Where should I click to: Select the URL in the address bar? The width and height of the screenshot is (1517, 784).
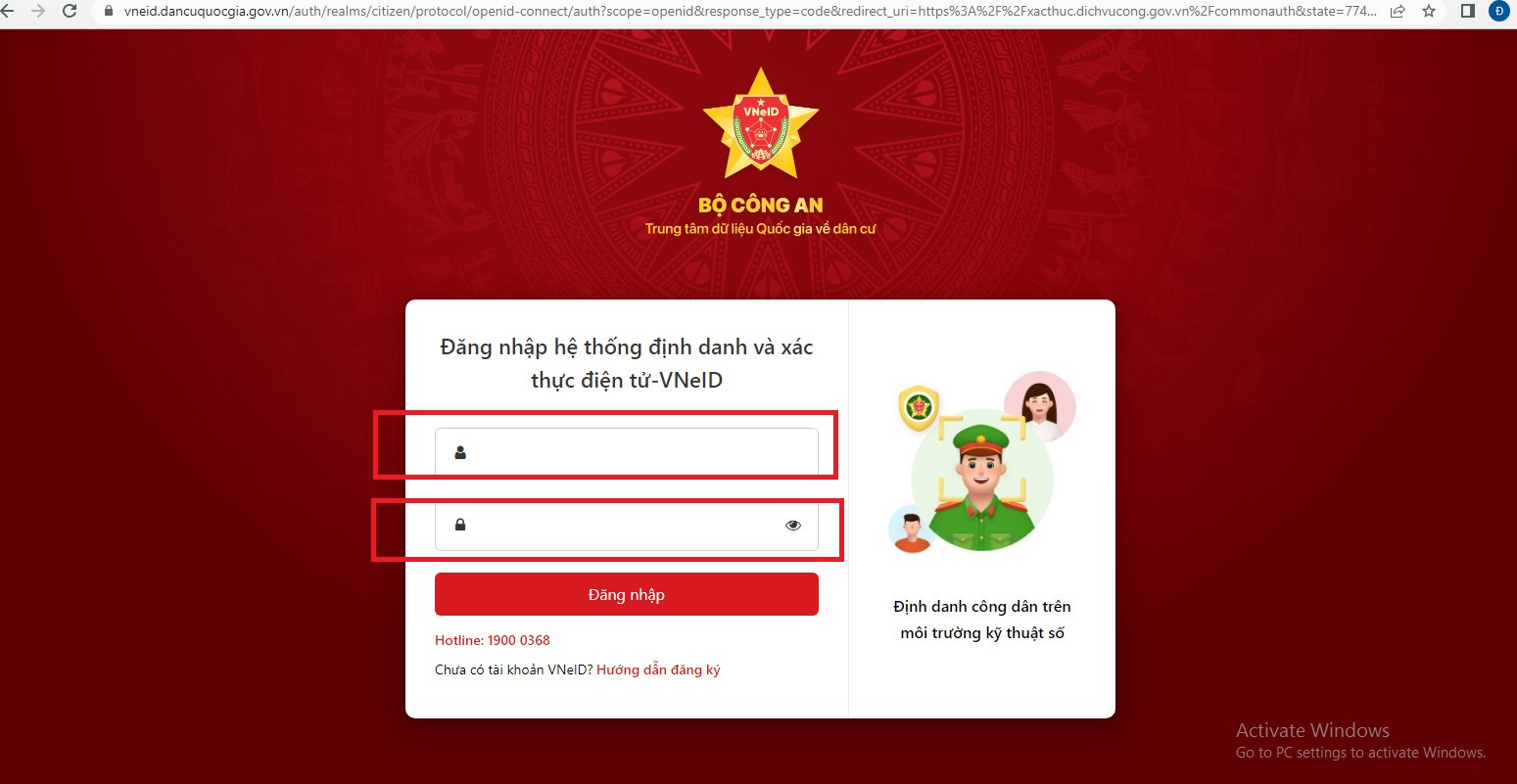click(749, 12)
